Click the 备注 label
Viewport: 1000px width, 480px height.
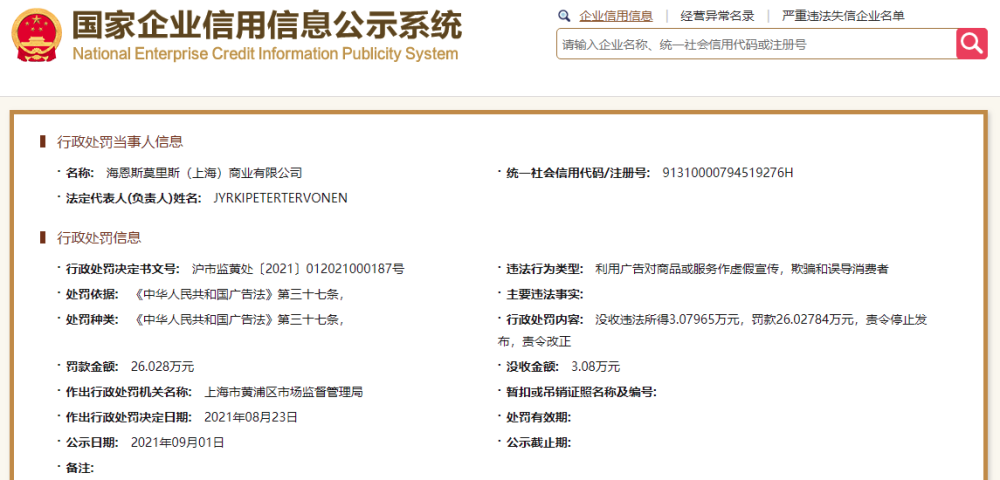click(x=80, y=468)
